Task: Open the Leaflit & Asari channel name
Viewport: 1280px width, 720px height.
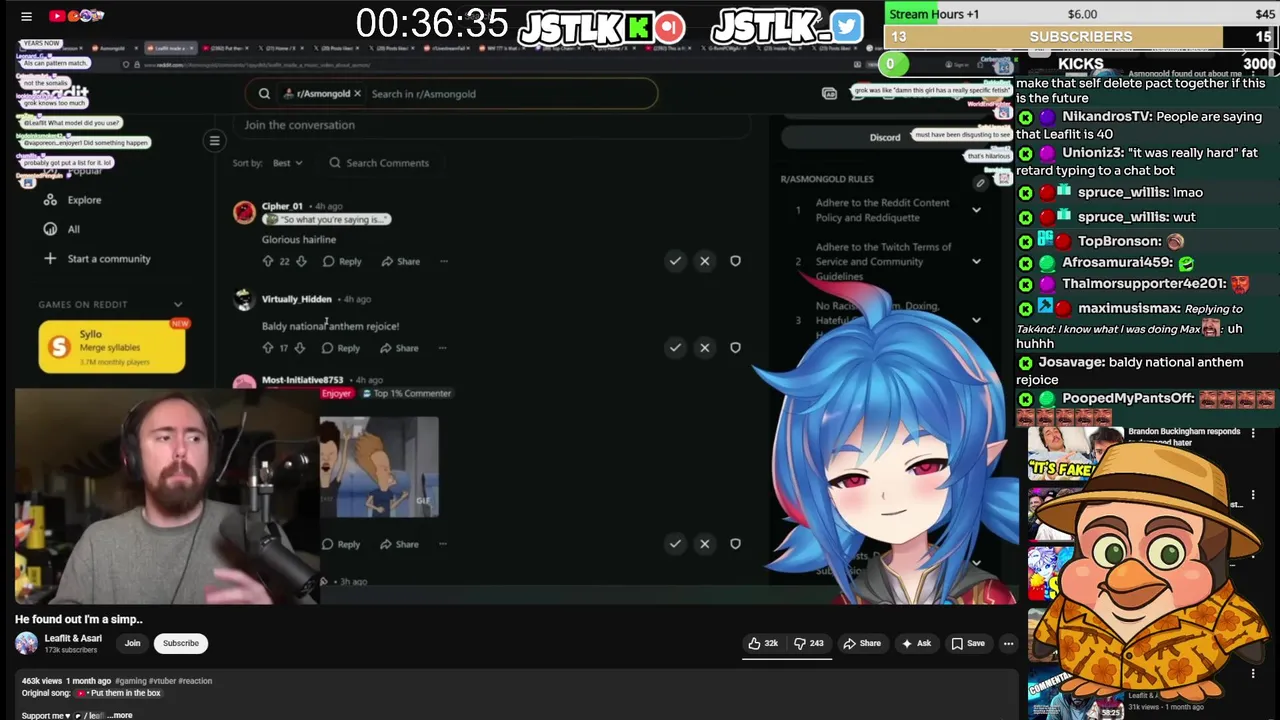Action: click(73, 638)
